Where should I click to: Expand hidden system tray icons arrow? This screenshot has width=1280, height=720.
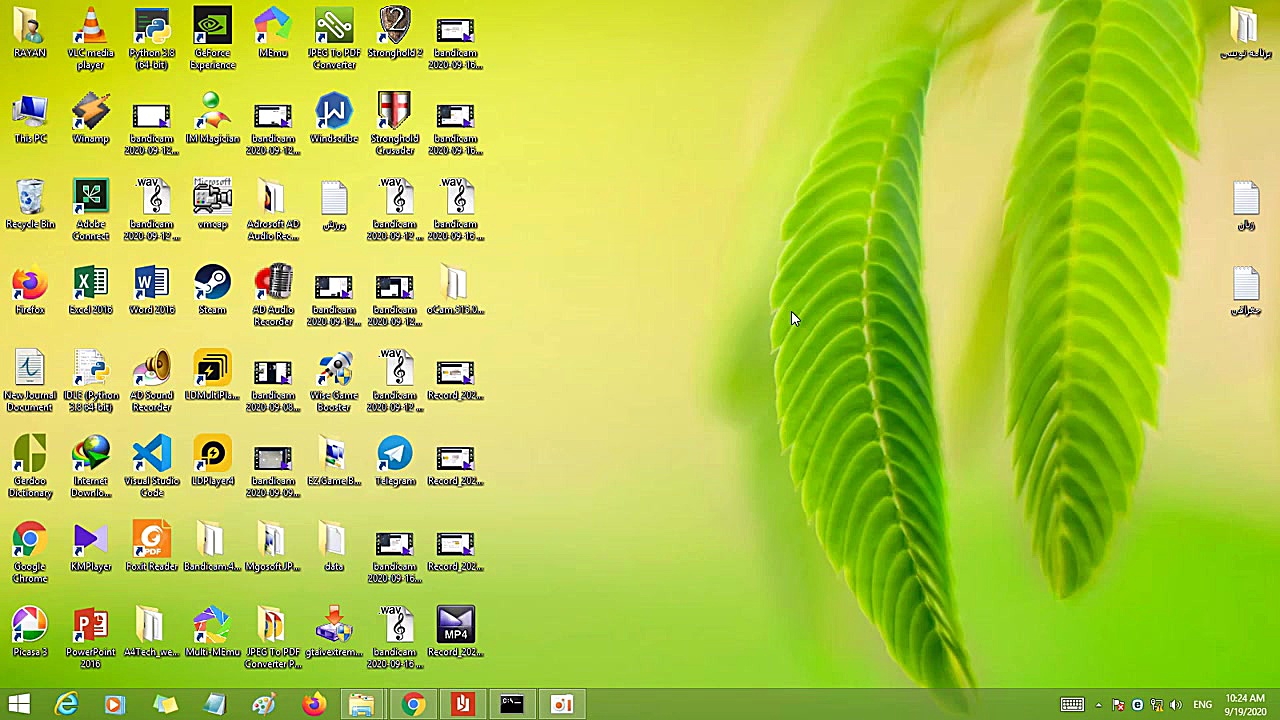[x=1099, y=705]
